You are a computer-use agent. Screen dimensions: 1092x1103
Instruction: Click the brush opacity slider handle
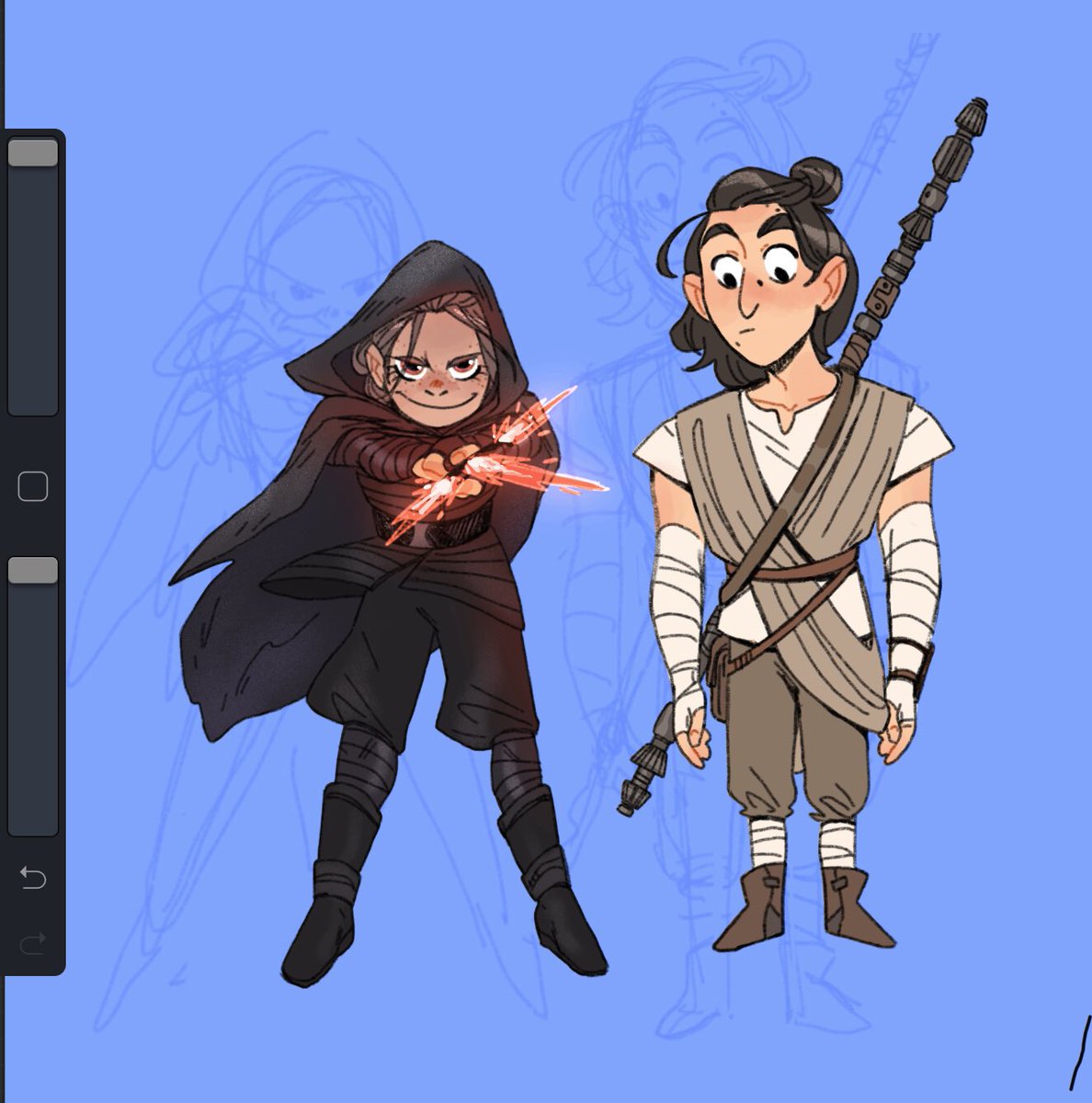[33, 570]
